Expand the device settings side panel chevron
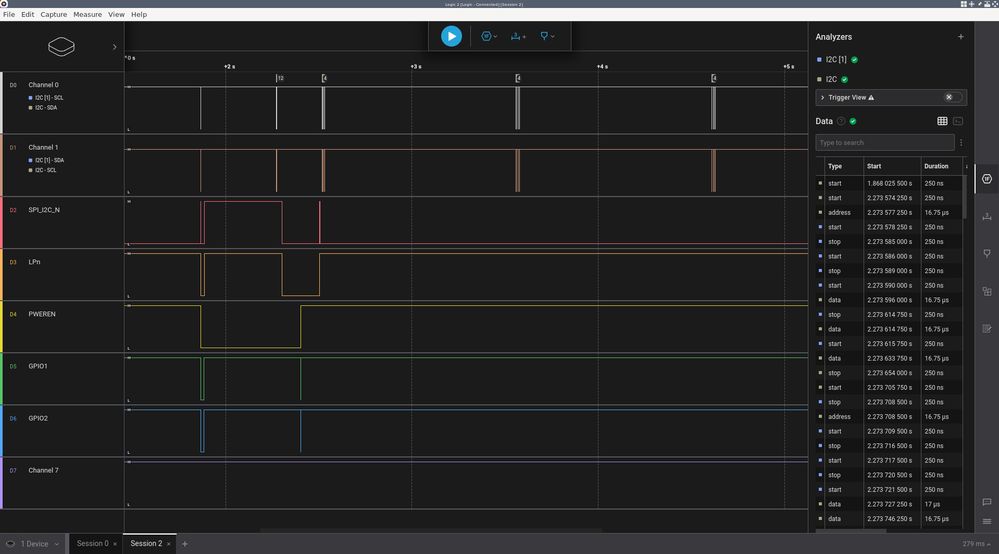999x554 pixels. (x=115, y=46)
